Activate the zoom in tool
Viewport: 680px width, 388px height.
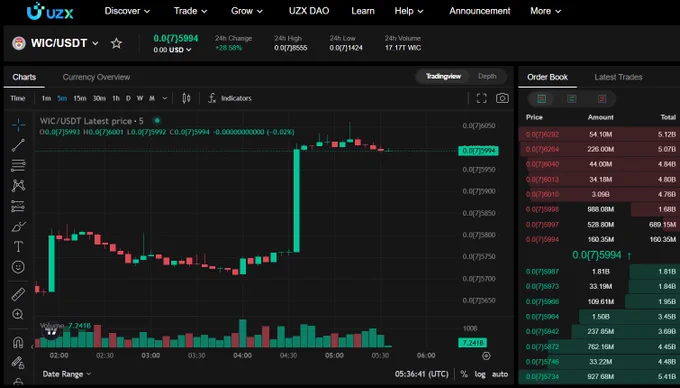pos(18,314)
